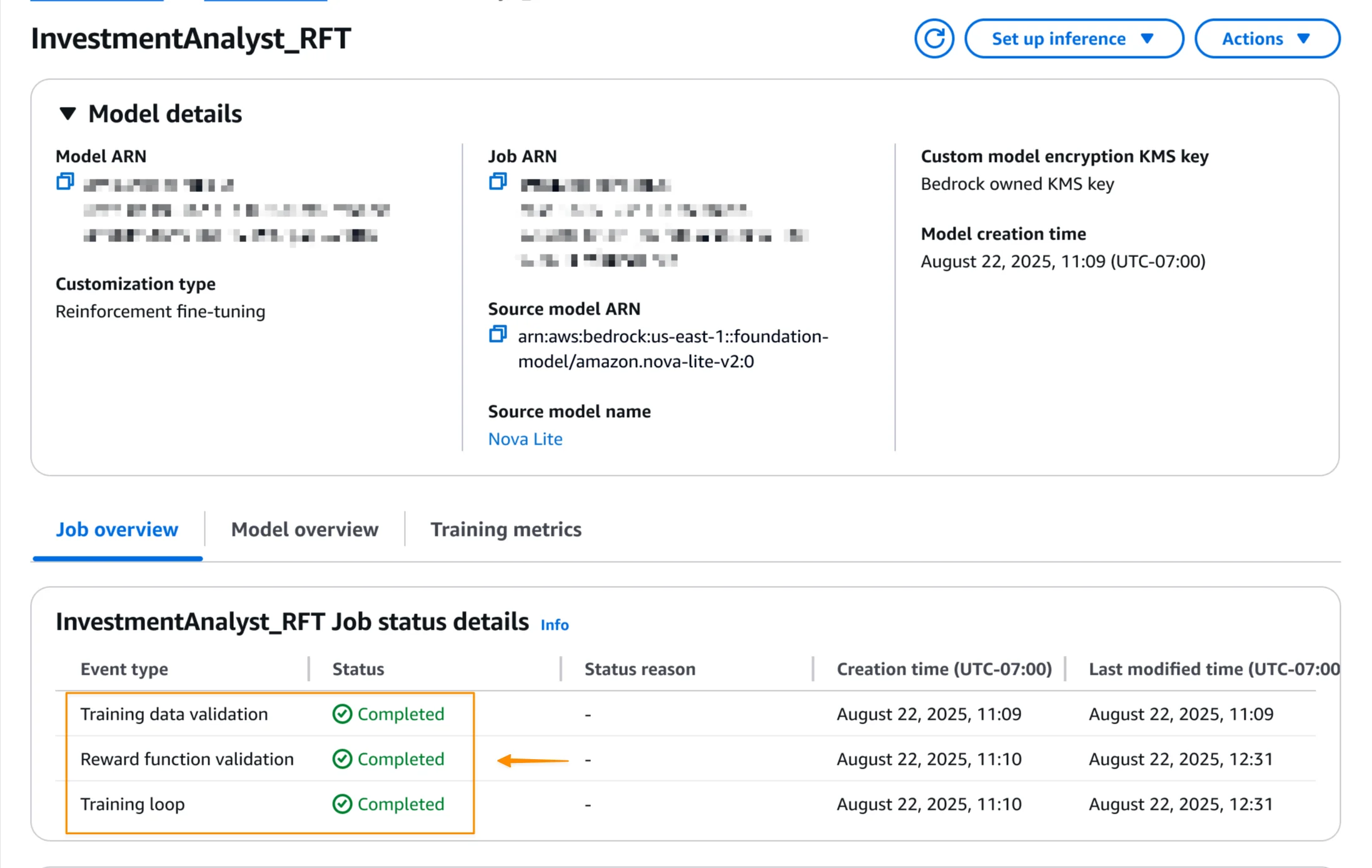
Task: Collapse the Model details section
Action: pyautogui.click(x=68, y=114)
